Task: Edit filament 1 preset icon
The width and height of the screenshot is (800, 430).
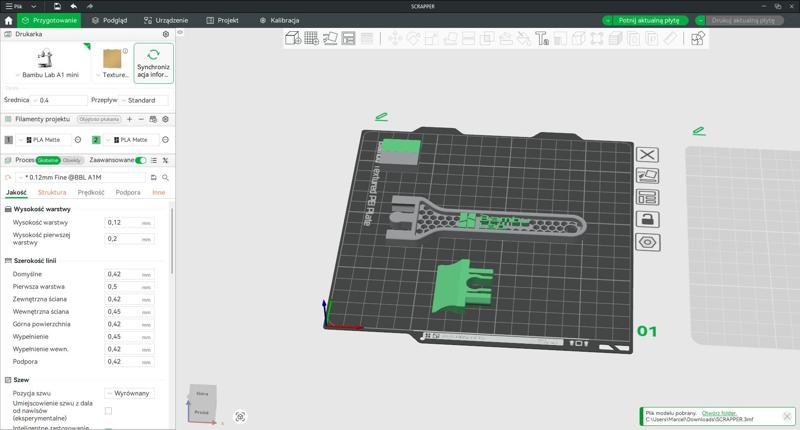Action: pos(78,140)
